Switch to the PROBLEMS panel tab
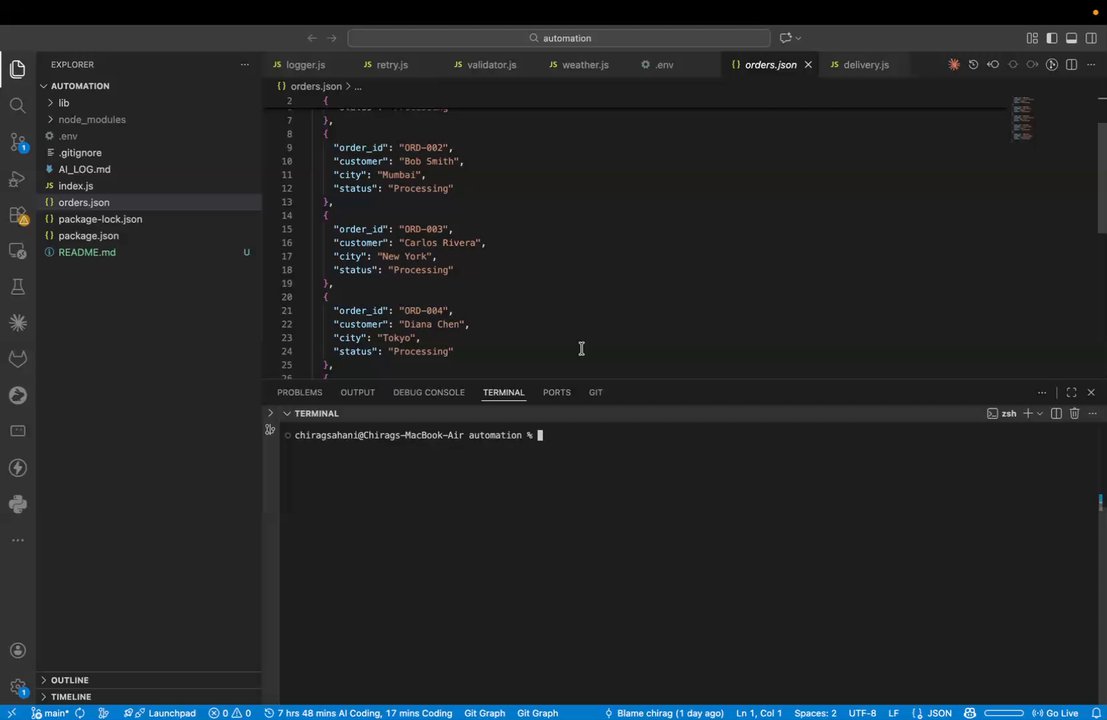The height and width of the screenshot is (720, 1107). coord(299,392)
